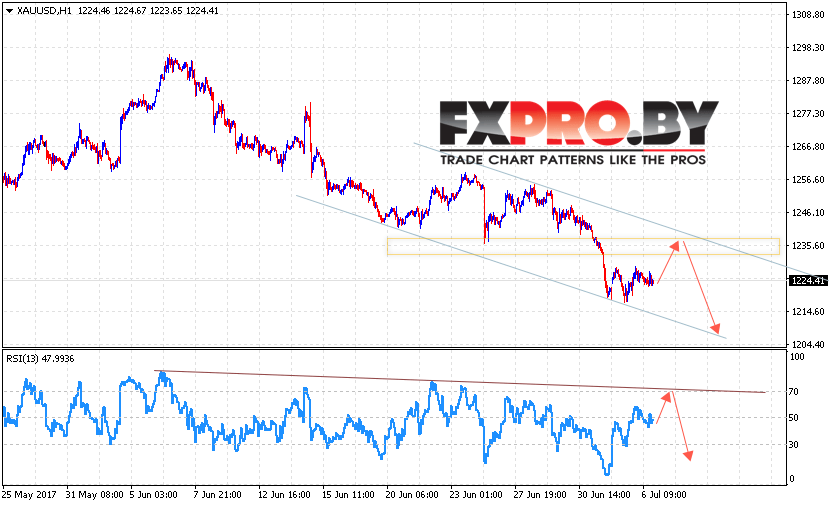Select the XAUUSD,H1 symbol title text
Viewport: 829px width, 506px height.
point(44,11)
